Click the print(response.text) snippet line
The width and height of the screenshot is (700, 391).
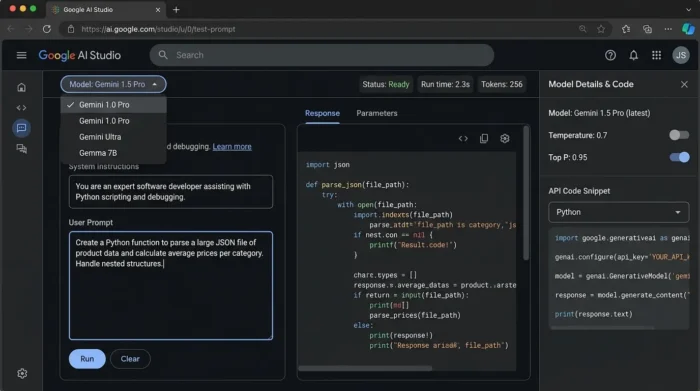tap(593, 314)
